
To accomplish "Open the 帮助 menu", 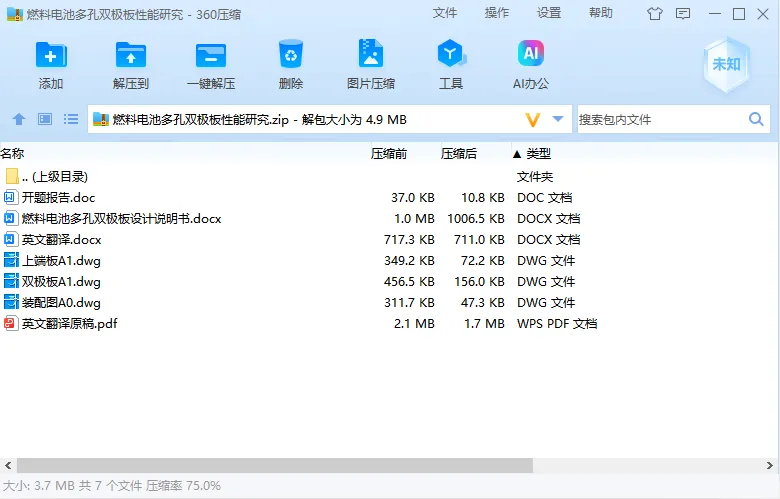I will pos(601,13).
